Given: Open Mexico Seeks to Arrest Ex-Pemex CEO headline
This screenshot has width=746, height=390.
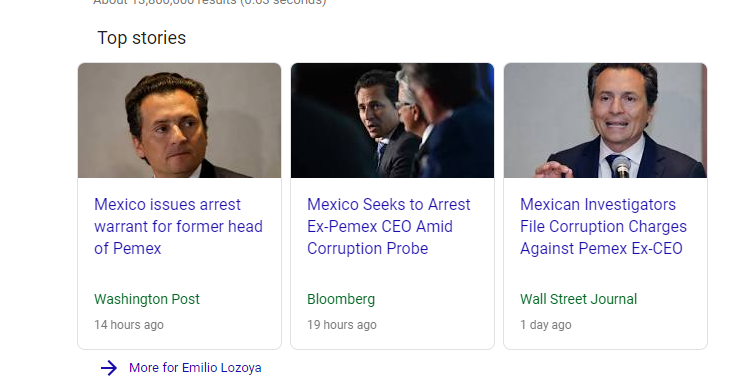Looking at the screenshot, I should point(389,226).
